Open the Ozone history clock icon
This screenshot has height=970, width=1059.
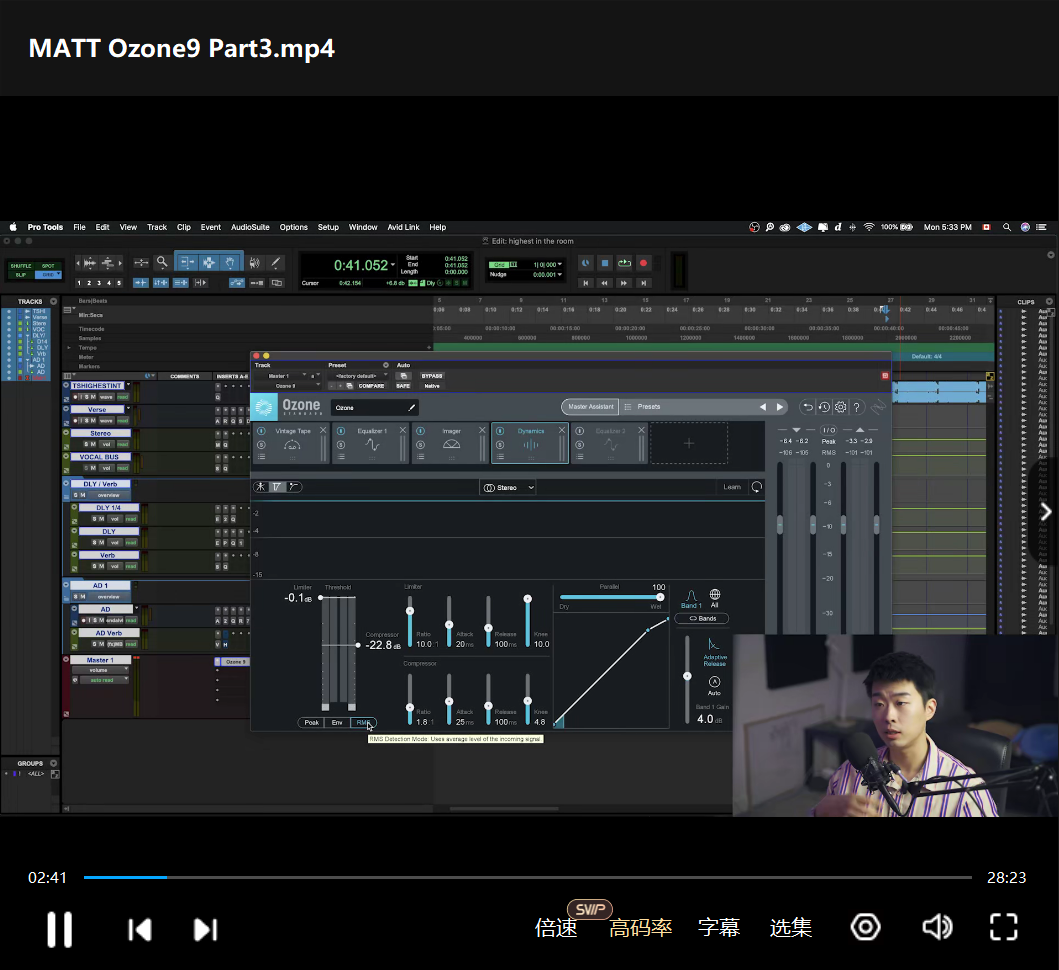[x=824, y=407]
